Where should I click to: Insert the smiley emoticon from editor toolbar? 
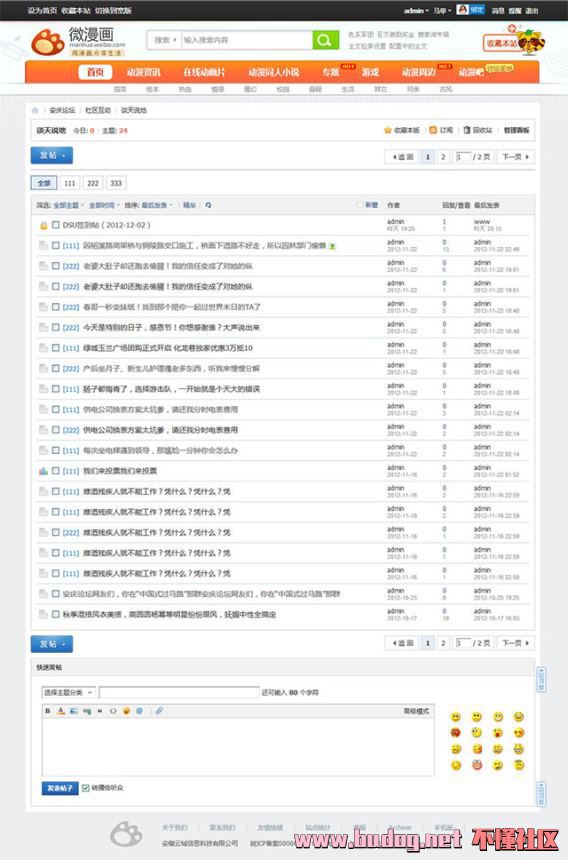pos(126,711)
